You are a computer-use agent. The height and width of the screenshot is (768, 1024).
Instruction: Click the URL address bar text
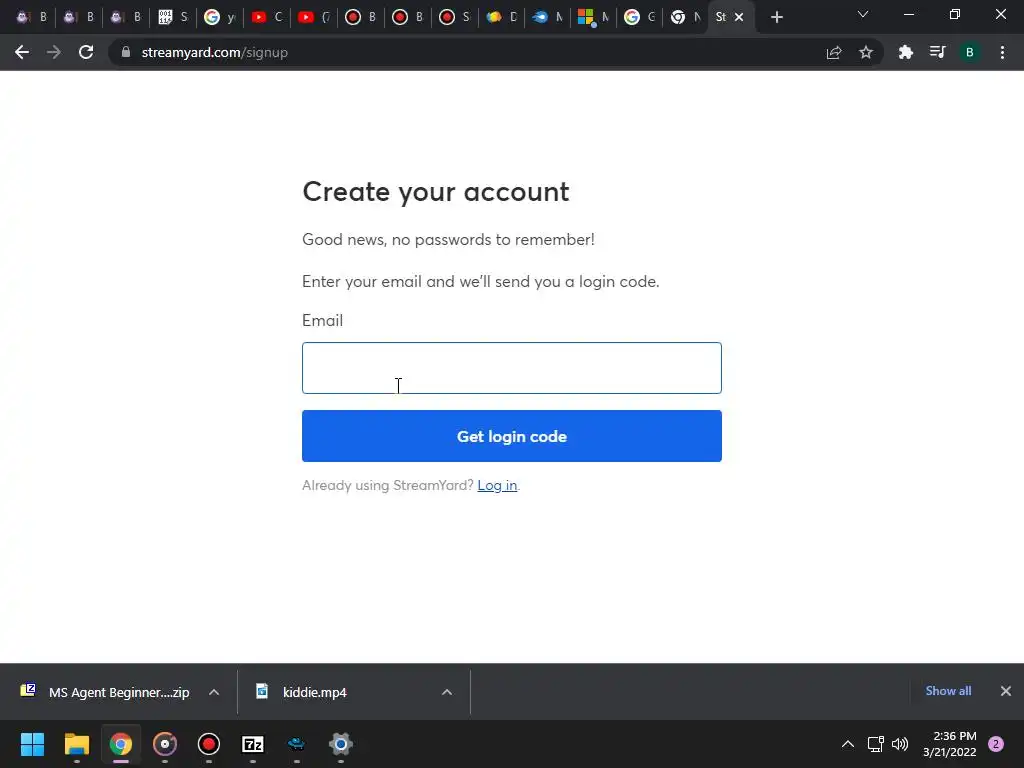click(x=215, y=52)
